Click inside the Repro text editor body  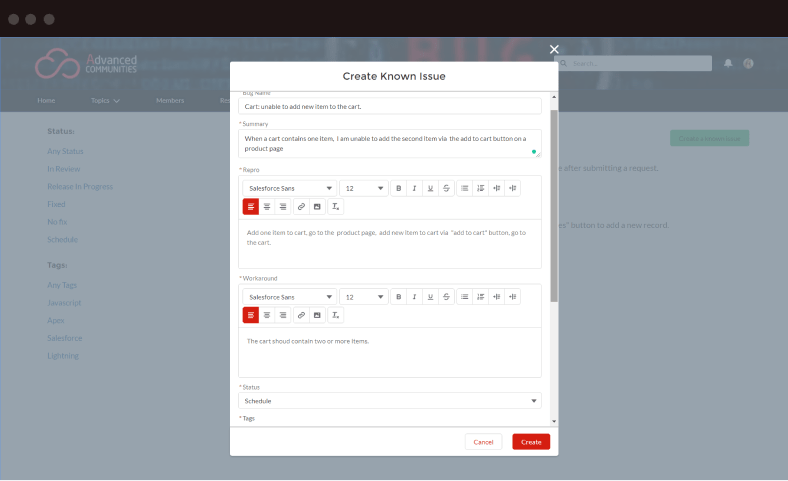coord(390,244)
